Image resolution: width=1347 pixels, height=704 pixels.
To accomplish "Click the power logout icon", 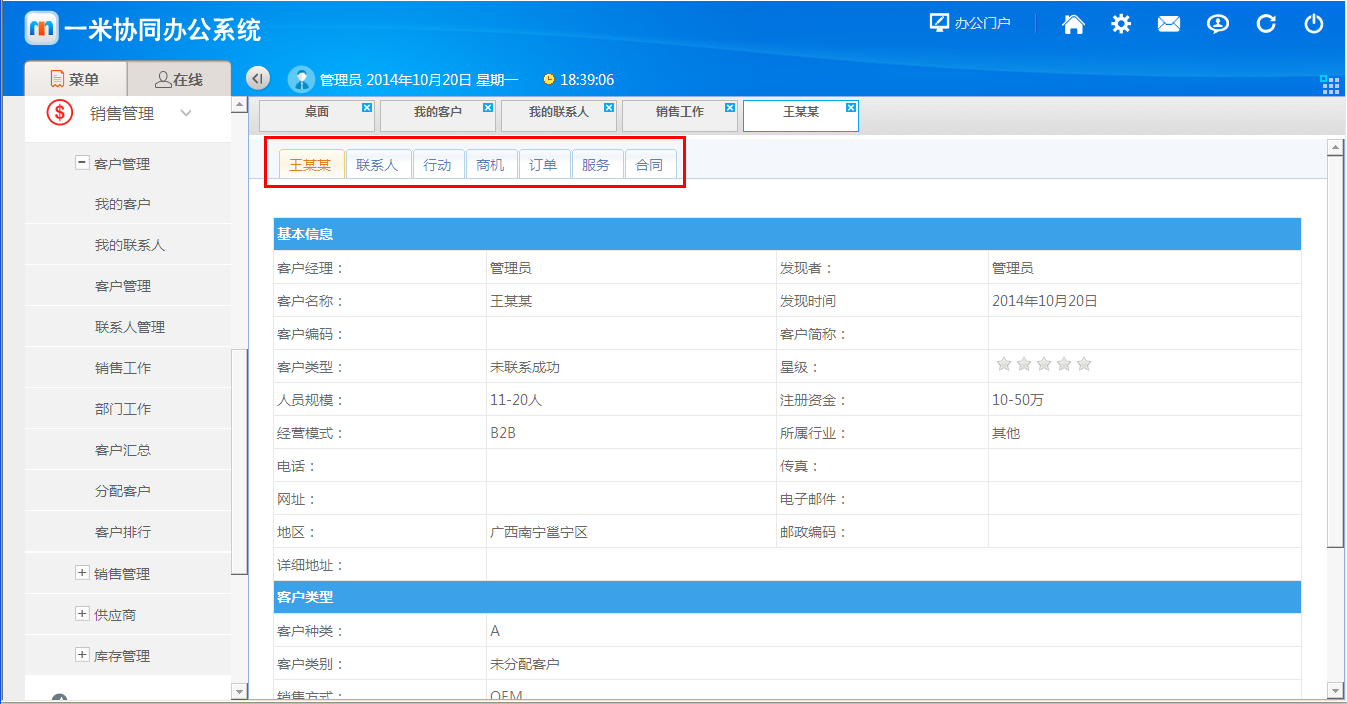I will [x=1314, y=24].
